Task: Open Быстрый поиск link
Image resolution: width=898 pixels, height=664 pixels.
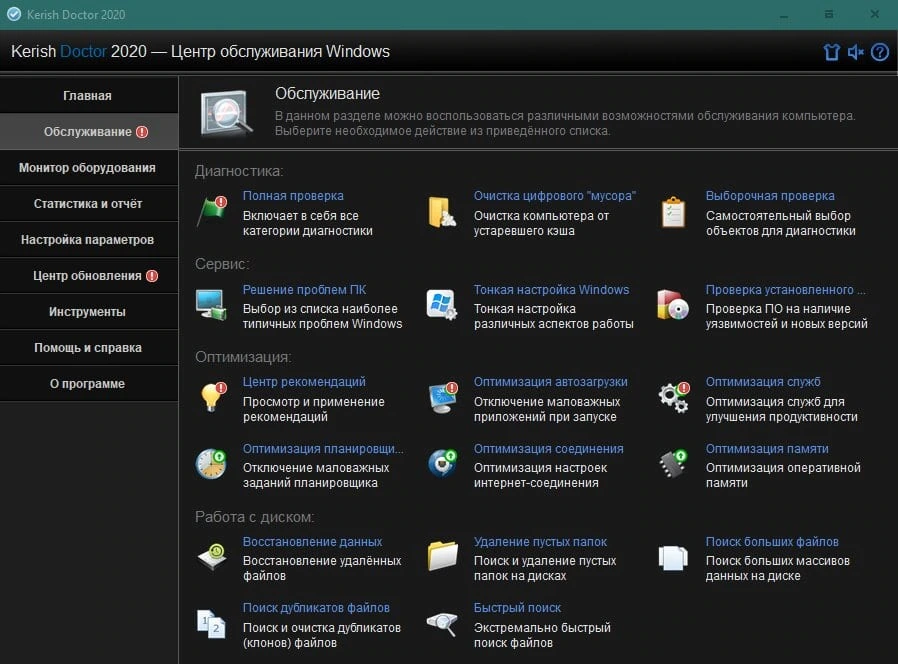Action: [517, 607]
